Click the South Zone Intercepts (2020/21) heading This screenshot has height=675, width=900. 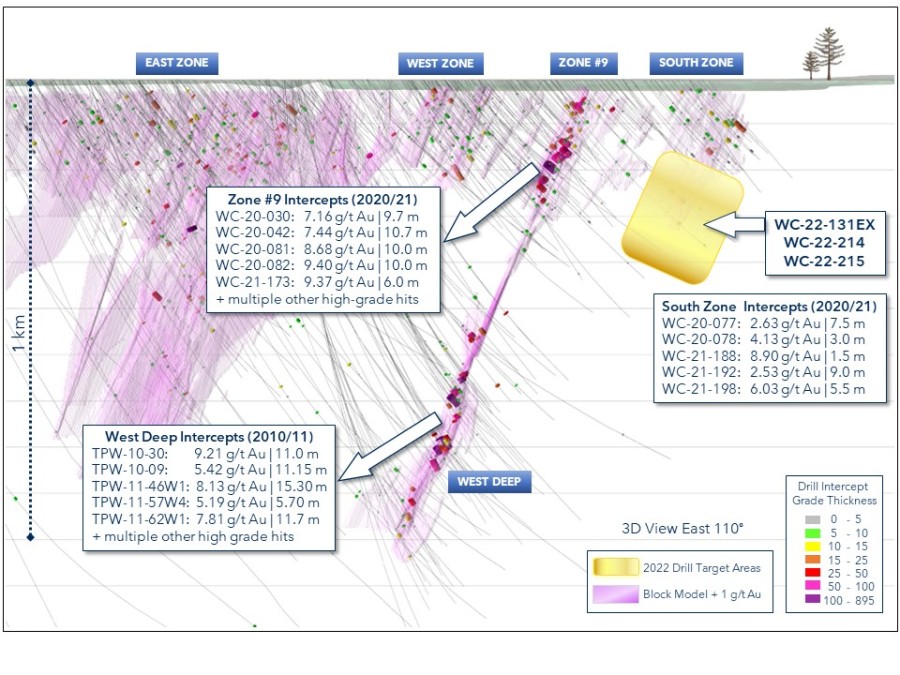click(x=770, y=307)
